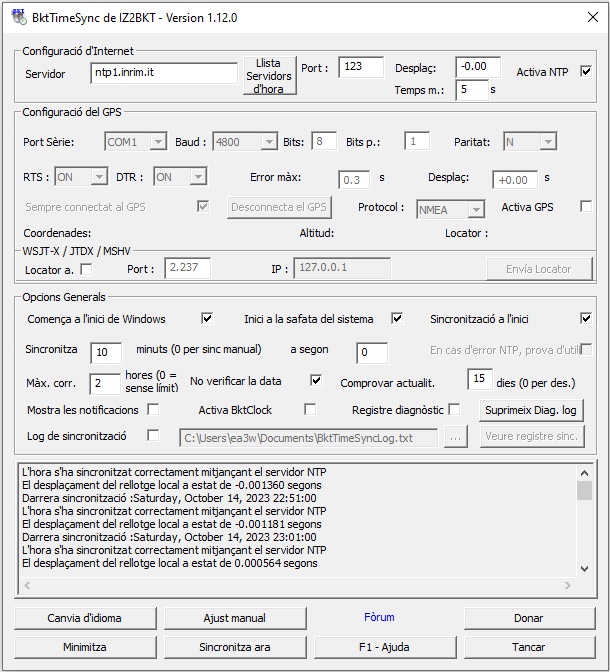Toggle the Locator a. checkbox

coord(86,269)
